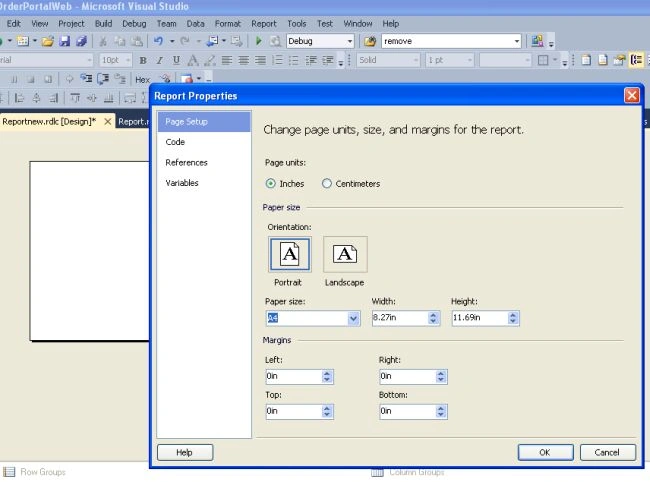Click the Copy icon in the toolbar
This screenshot has height=482, width=650.
point(120,41)
